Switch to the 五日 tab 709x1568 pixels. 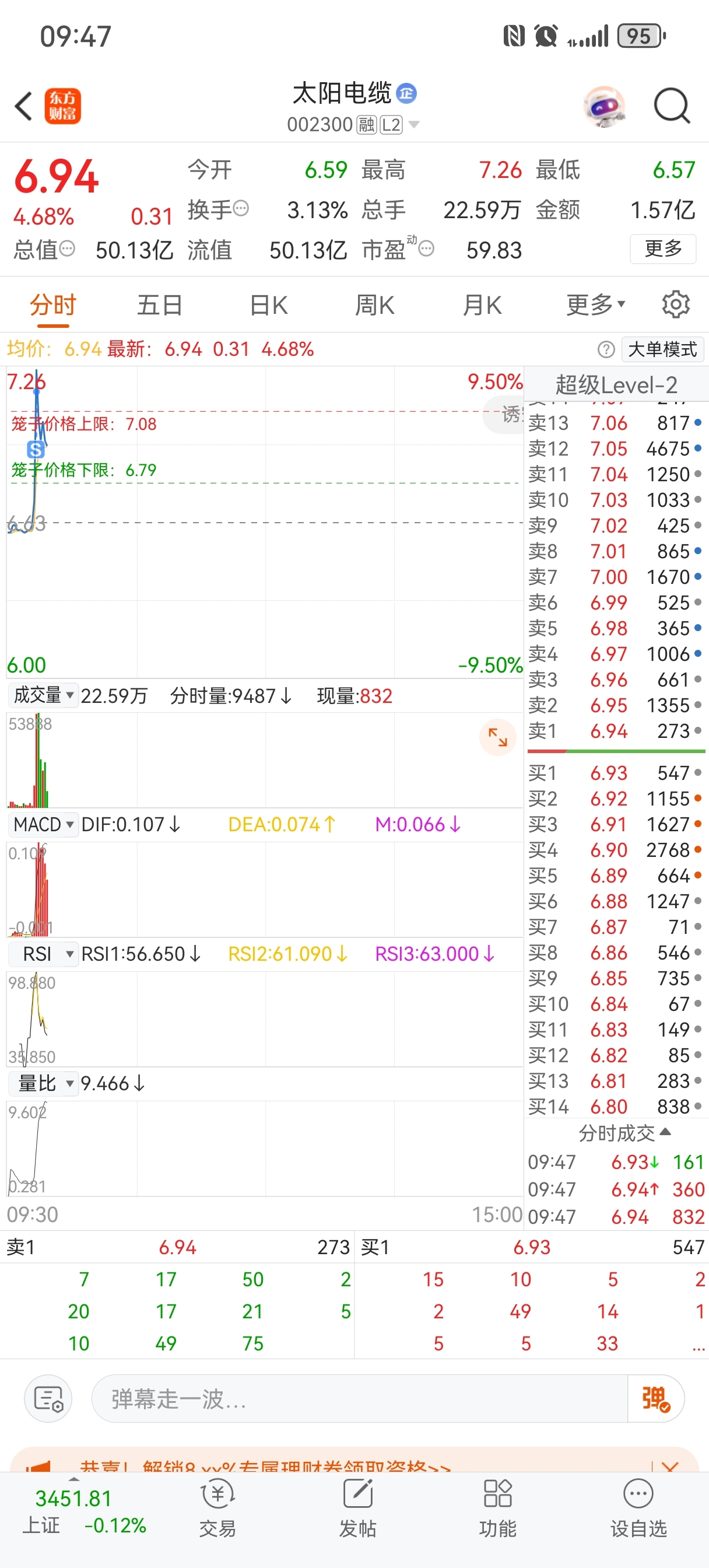click(x=160, y=304)
